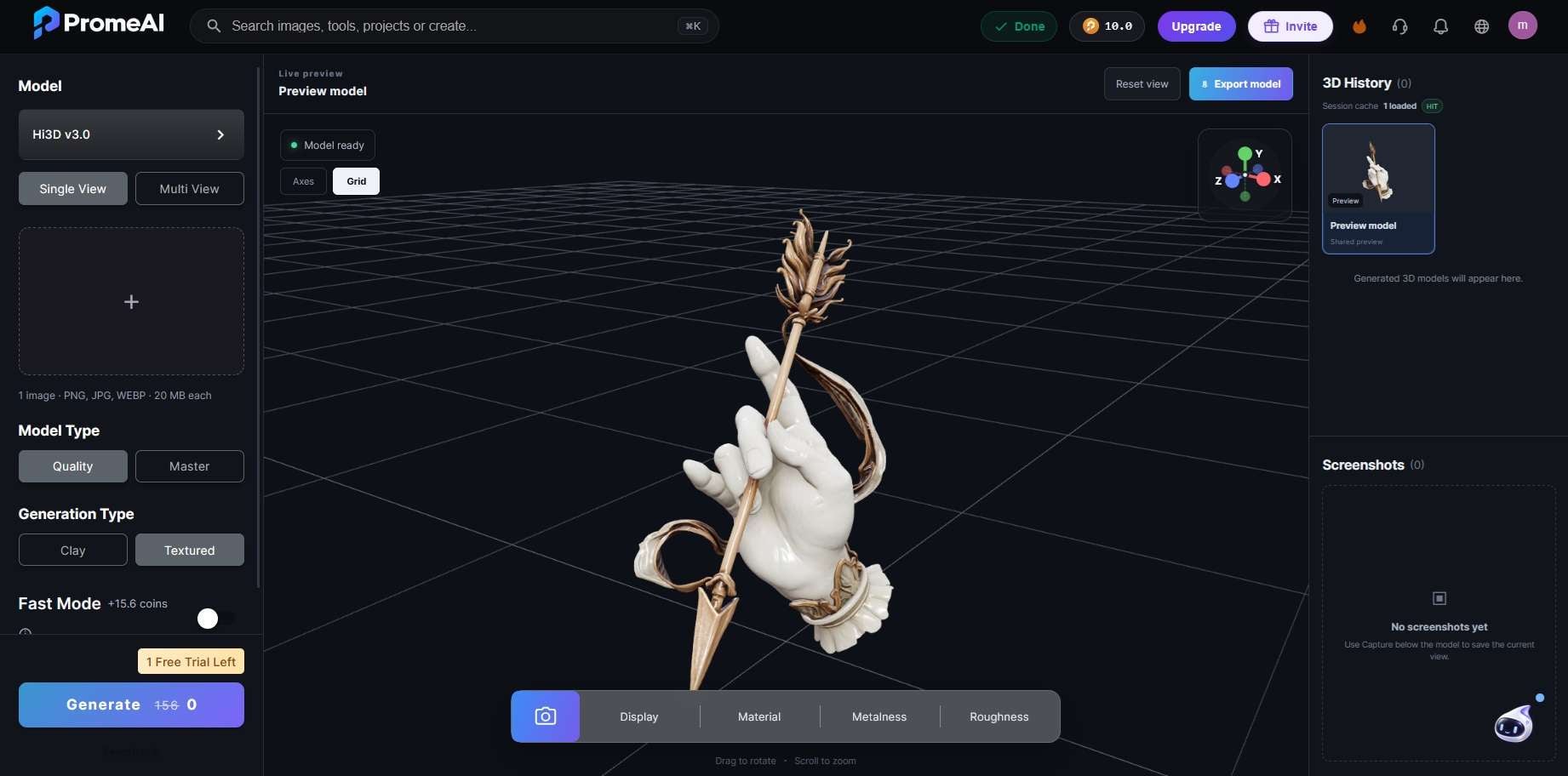Click the 1 Free Trial Left badge
The image size is (1568, 776).
point(191,662)
